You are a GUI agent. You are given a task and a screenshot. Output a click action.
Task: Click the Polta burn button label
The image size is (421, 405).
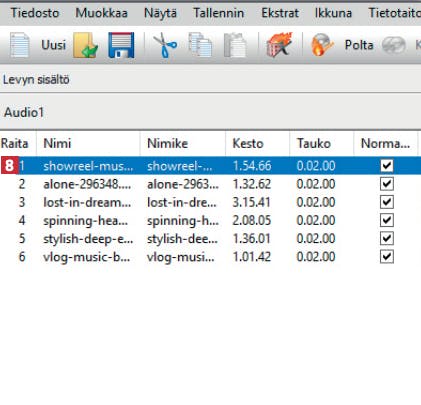pyautogui.click(x=359, y=45)
